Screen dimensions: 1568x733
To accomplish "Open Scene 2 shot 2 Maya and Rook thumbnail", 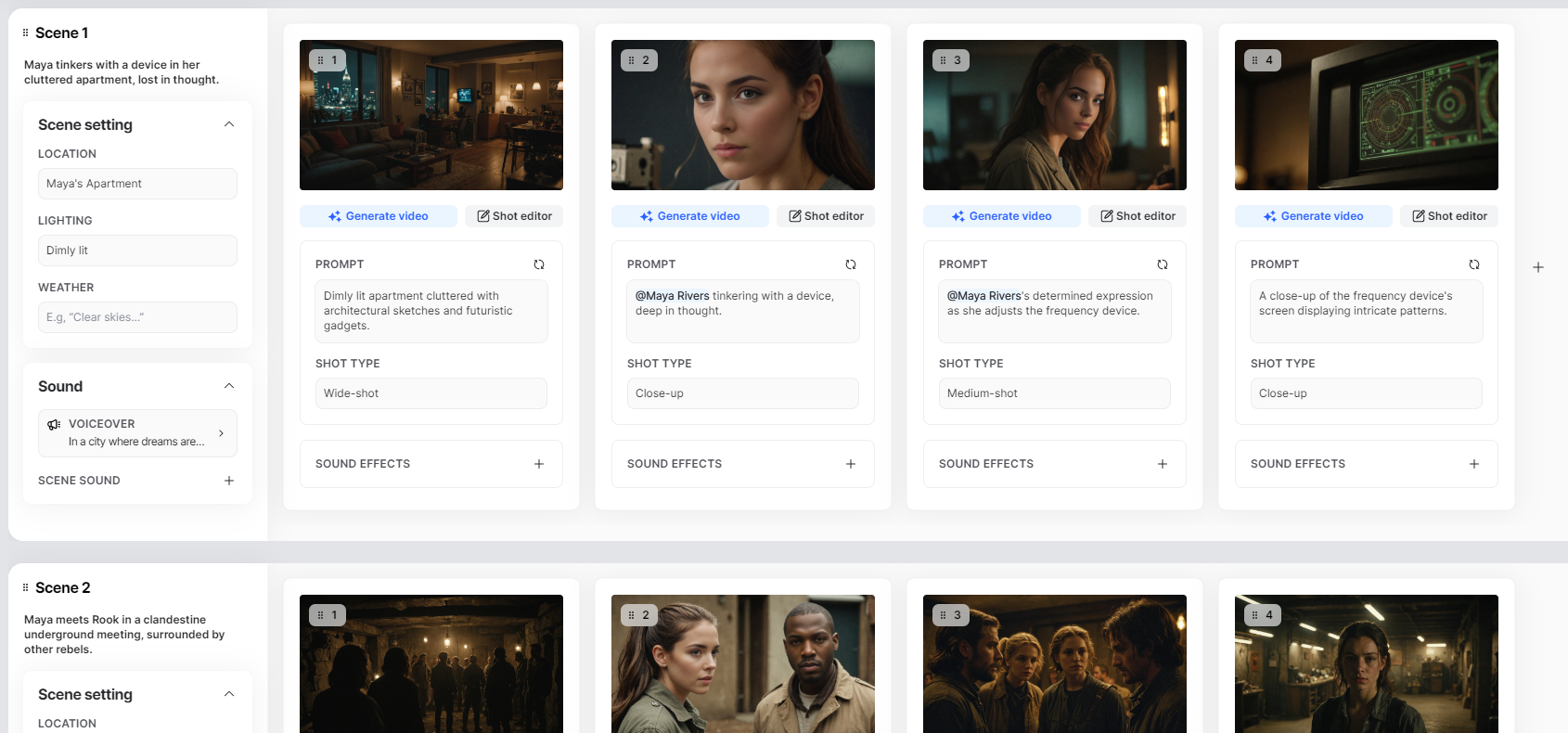I will [x=743, y=663].
